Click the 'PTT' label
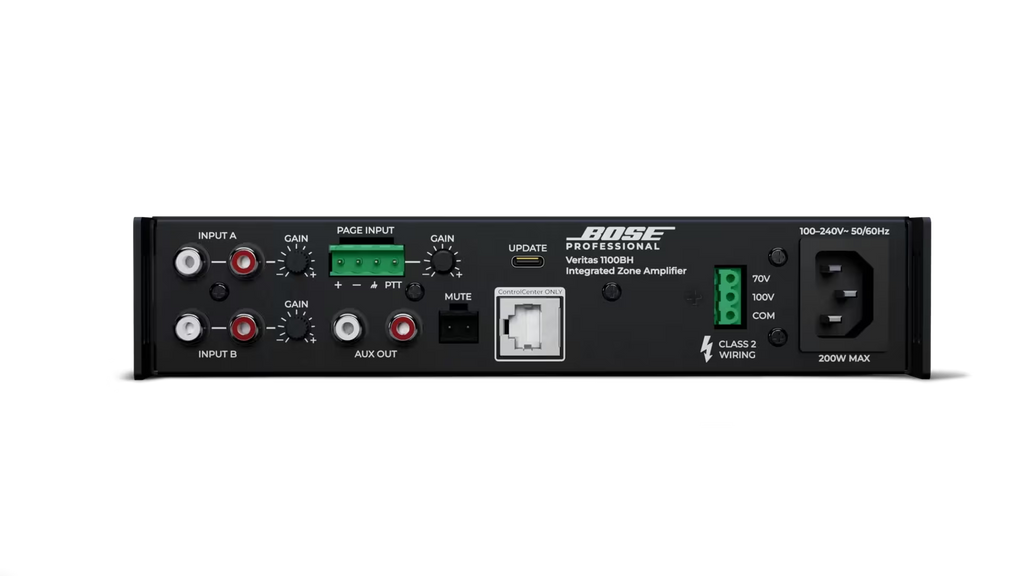Screen dimensions: 1024x576 tap(393, 285)
